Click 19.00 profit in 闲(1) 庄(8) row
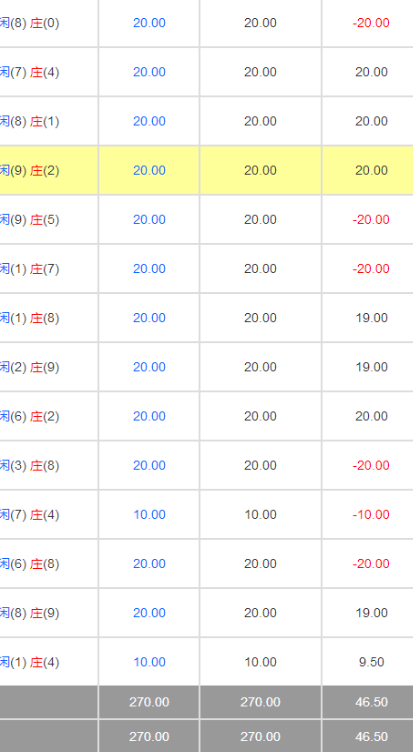 click(x=371, y=318)
